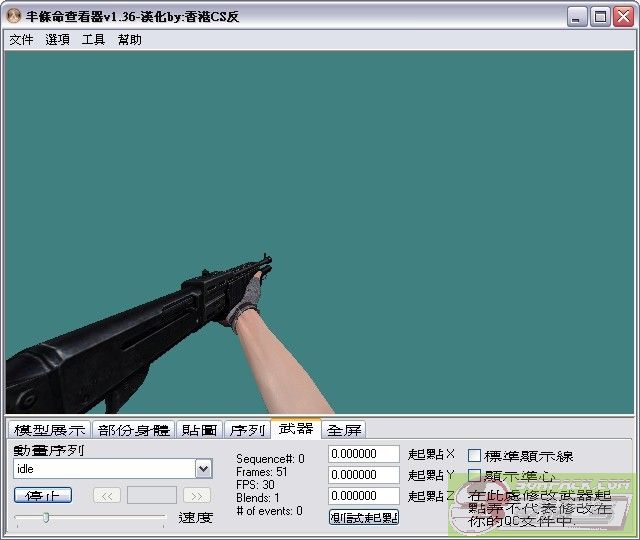Maximize the model viewer window
Screen dimensions: 640x540
pyautogui.click(x=600, y=16)
